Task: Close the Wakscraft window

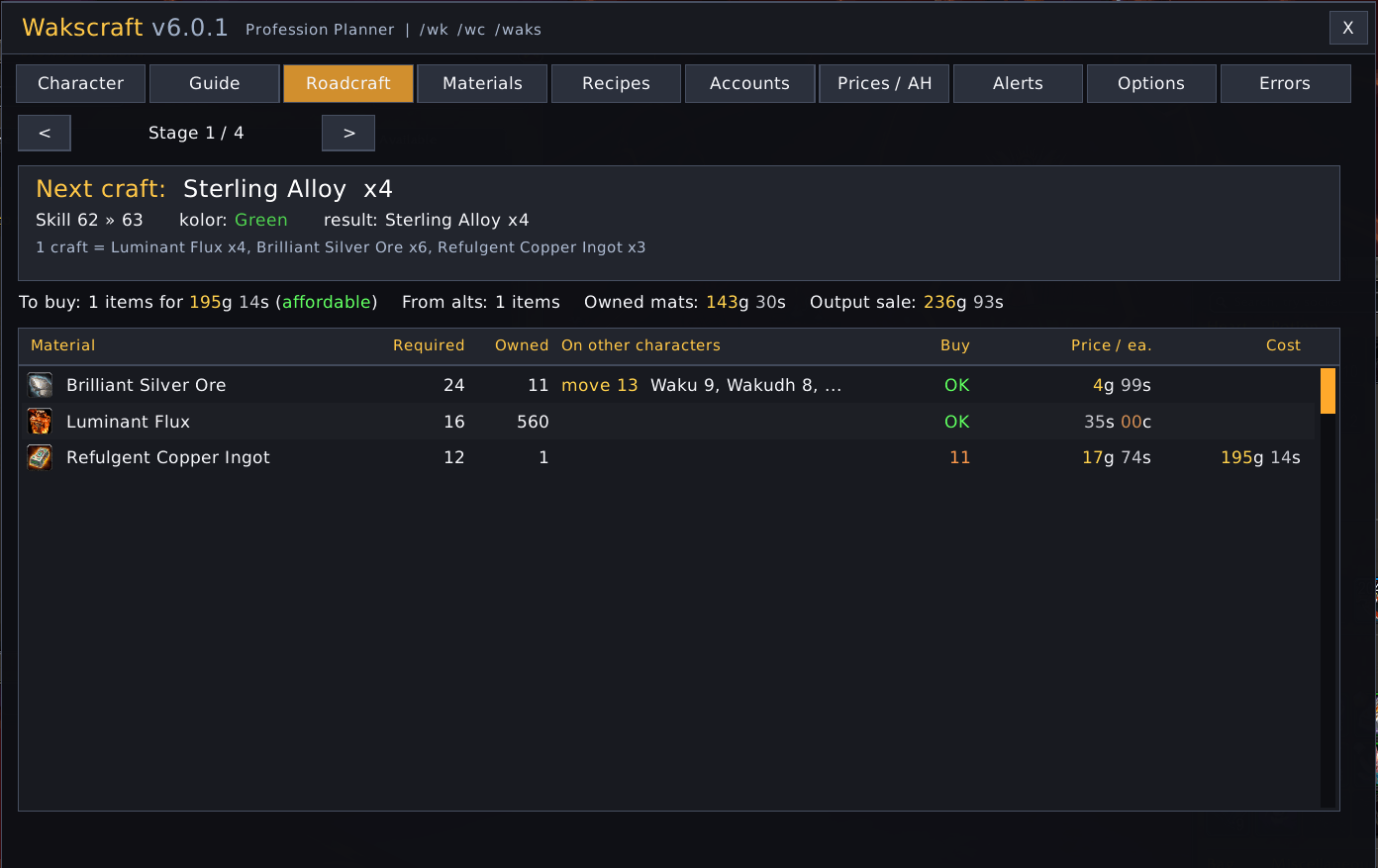Action: point(1348,28)
